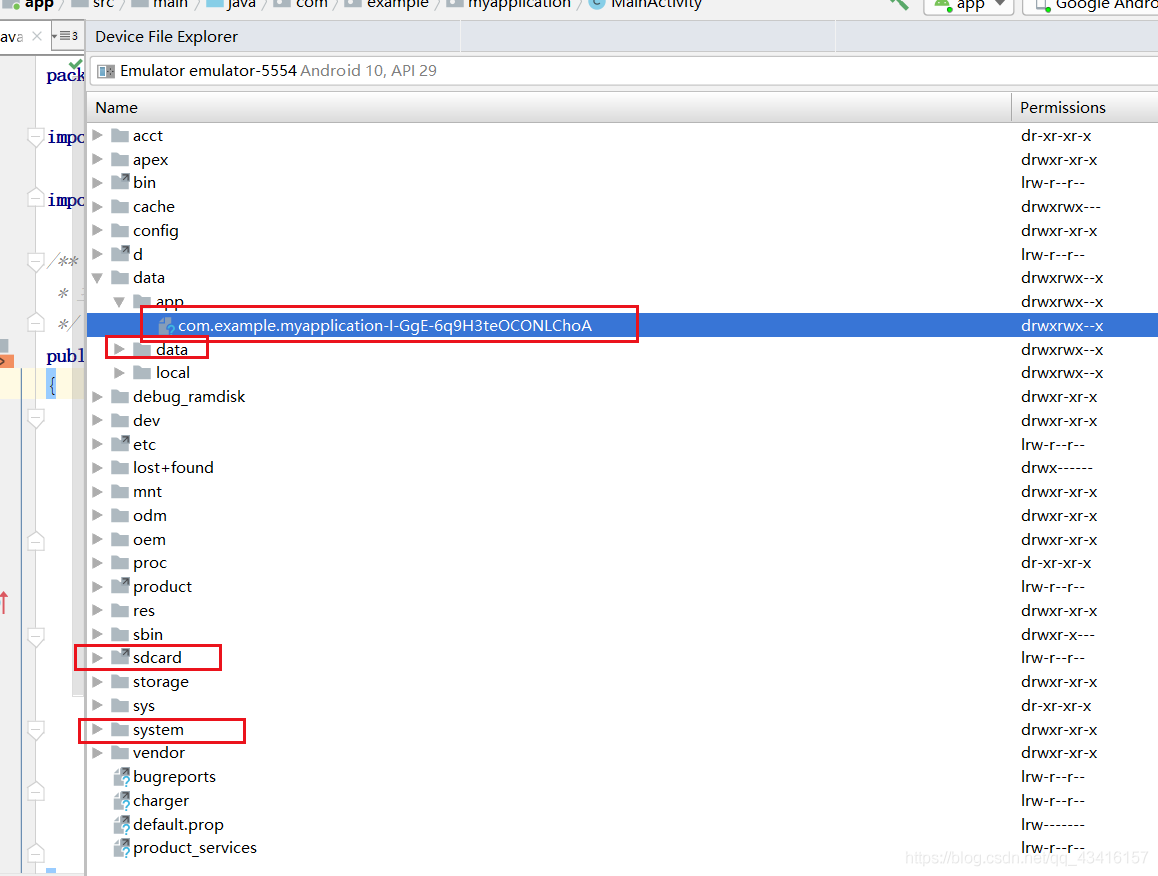This screenshot has height=876, width=1158.
Task: Click the res folder icon
Action: click(120, 610)
